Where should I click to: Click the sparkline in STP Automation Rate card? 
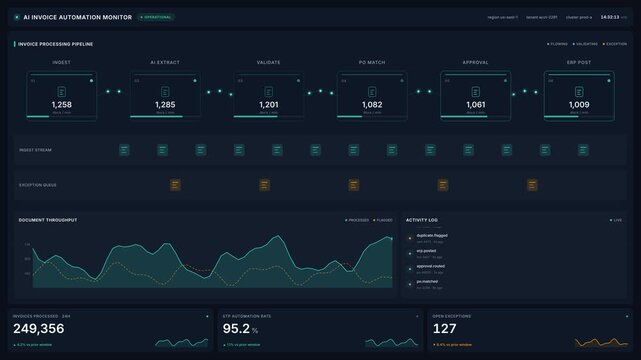(x=392, y=342)
